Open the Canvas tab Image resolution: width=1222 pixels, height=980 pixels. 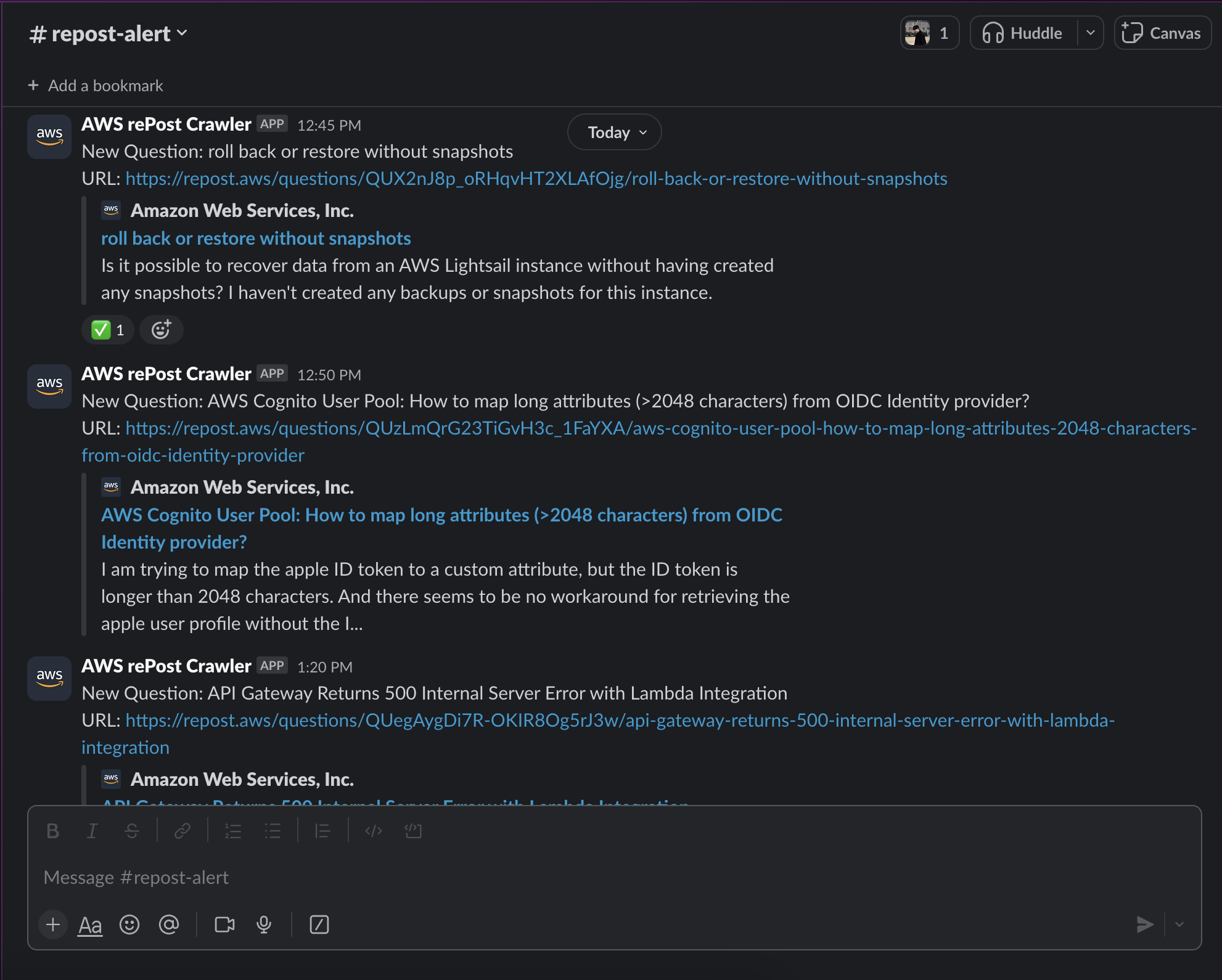click(1162, 33)
